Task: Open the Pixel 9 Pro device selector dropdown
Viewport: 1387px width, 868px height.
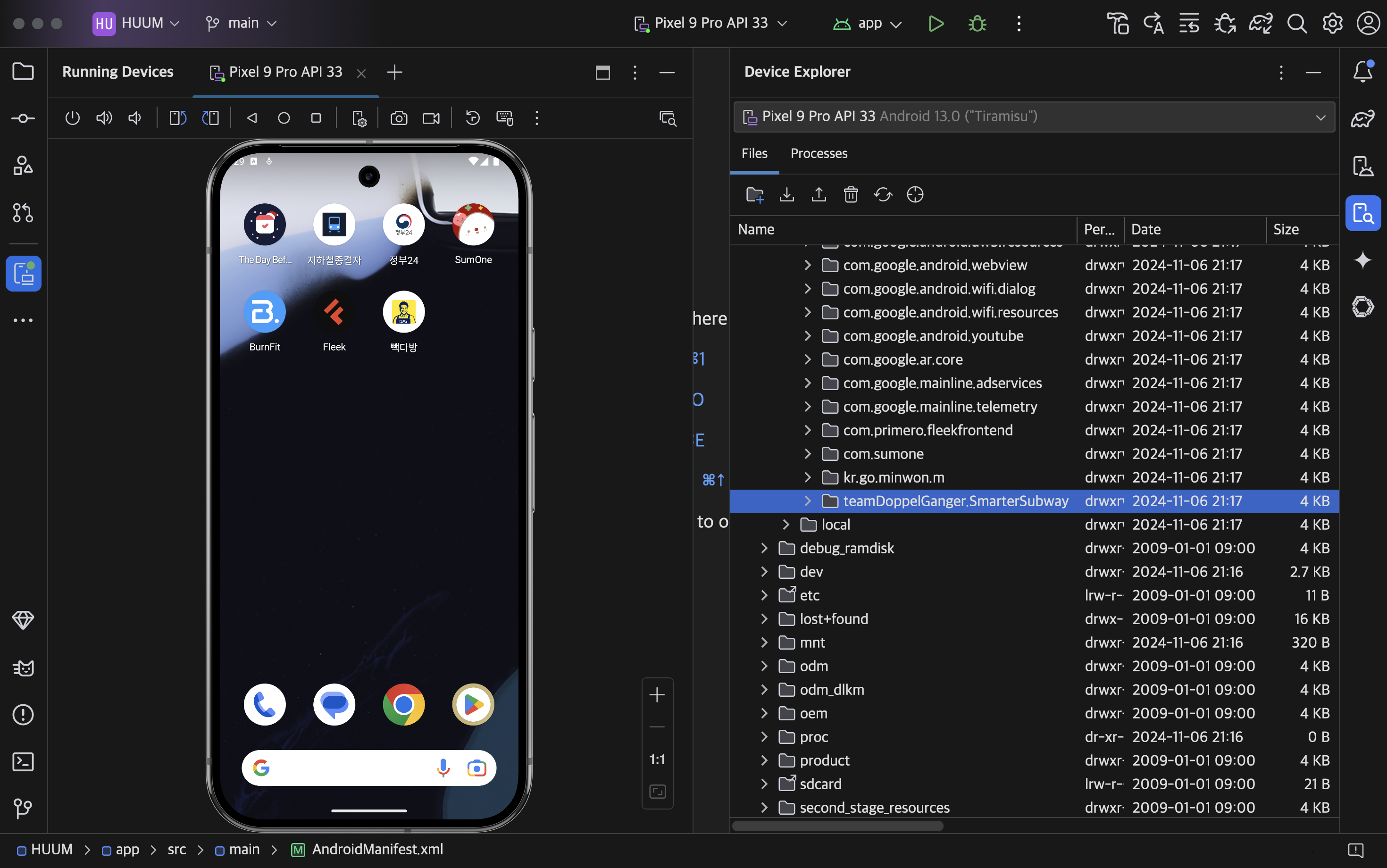Action: coord(711,24)
